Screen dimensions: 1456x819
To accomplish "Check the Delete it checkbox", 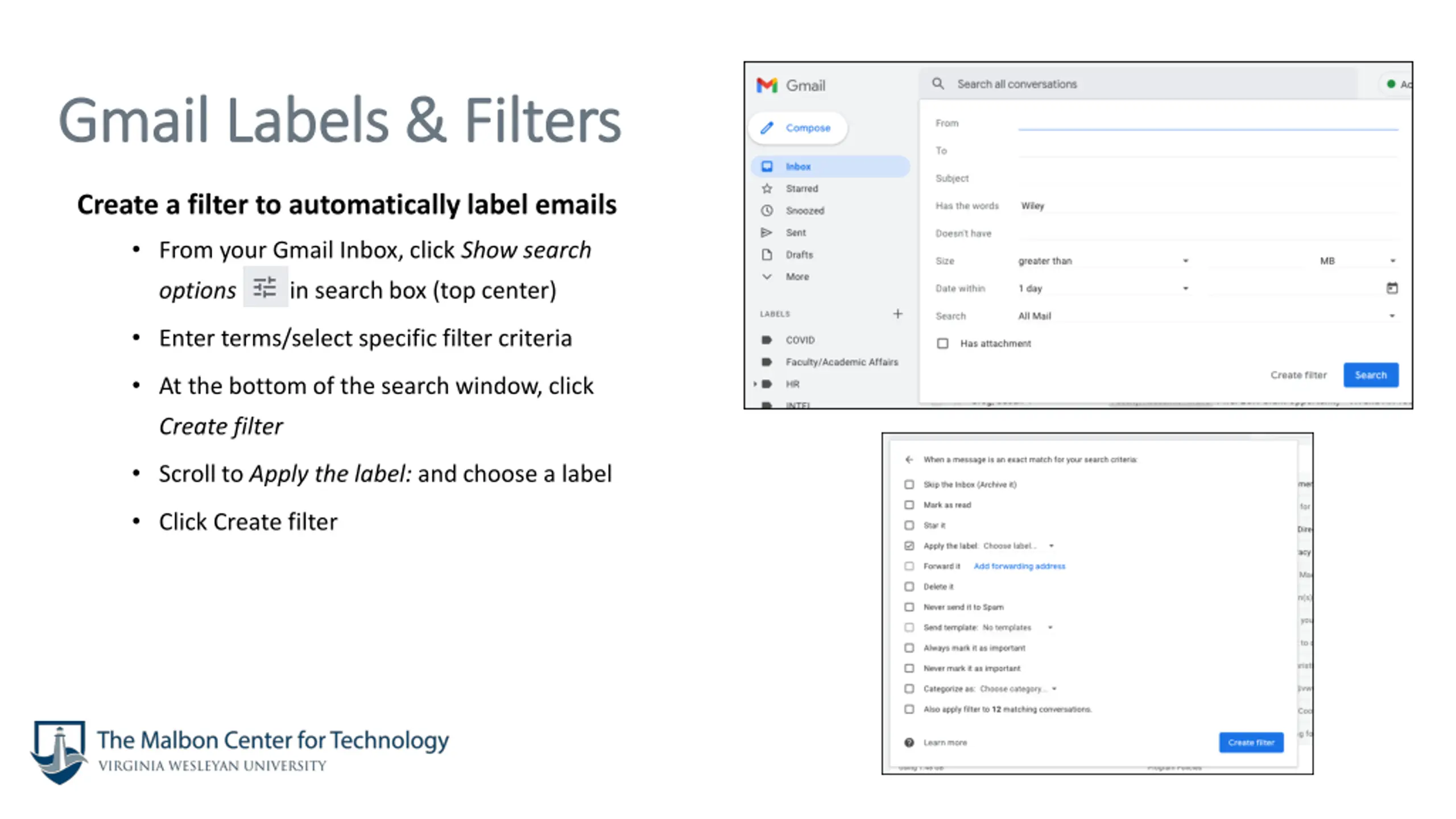I will (x=909, y=586).
